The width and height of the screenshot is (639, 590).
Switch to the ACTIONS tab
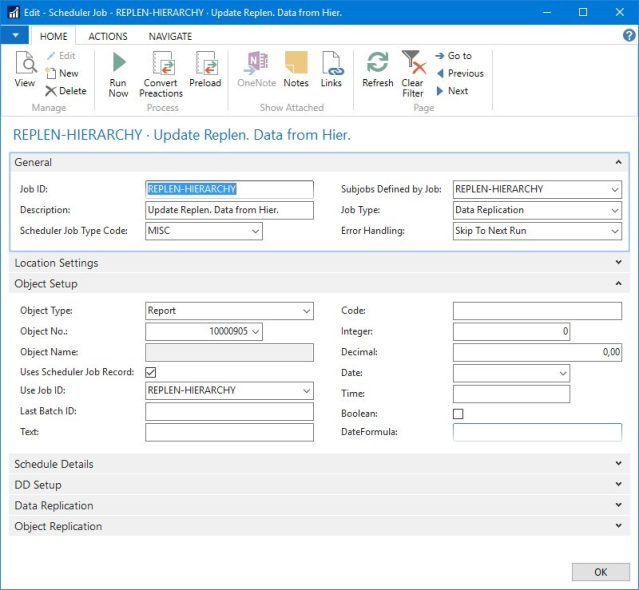(x=108, y=36)
